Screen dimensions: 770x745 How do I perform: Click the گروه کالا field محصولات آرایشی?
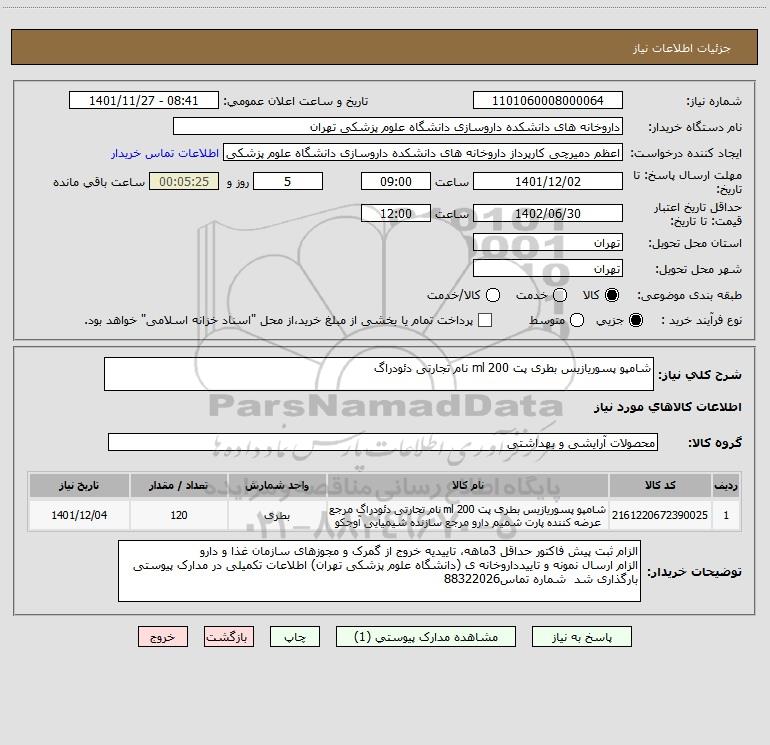[x=383, y=442]
